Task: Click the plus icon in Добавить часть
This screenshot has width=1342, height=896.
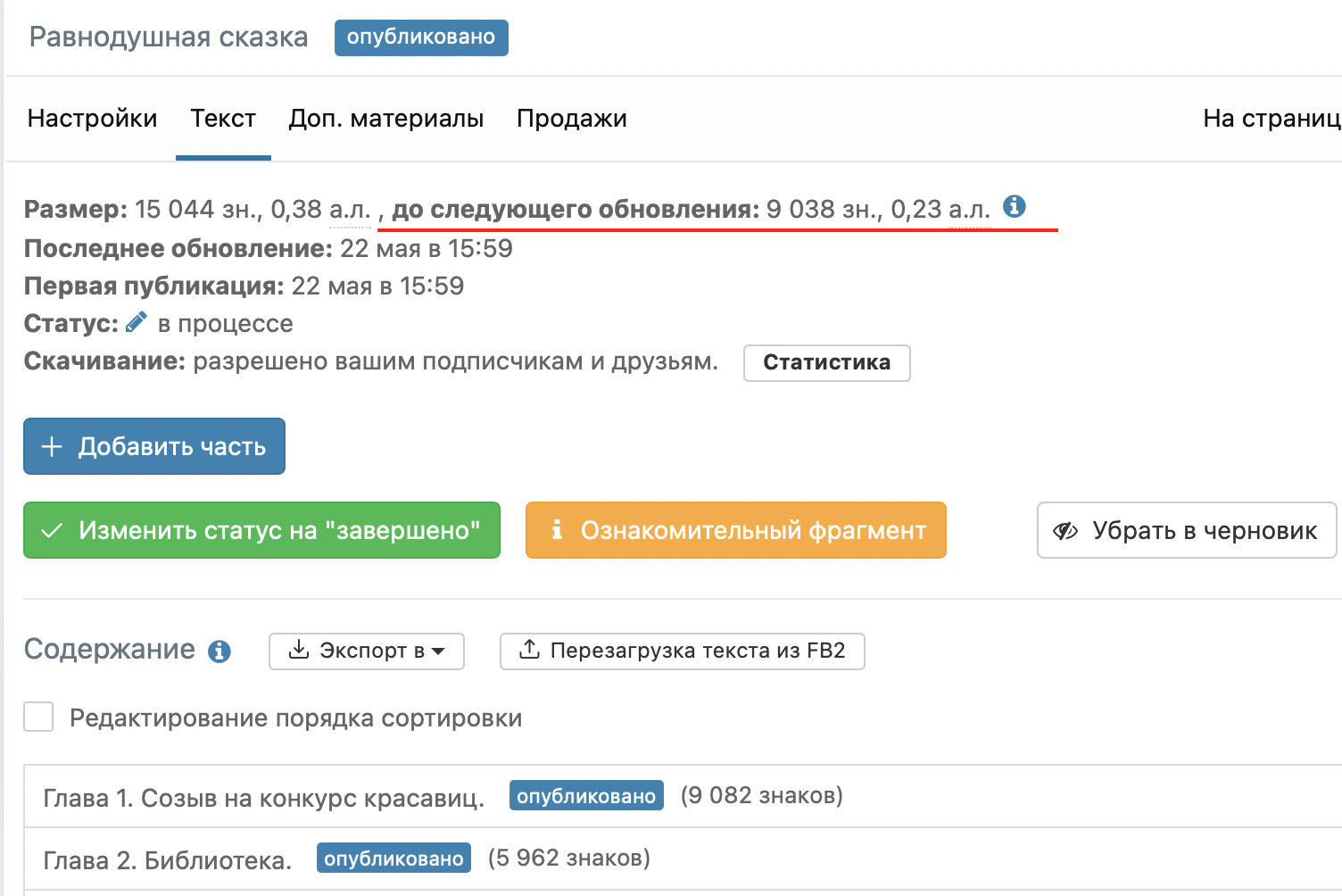Action: [53, 446]
